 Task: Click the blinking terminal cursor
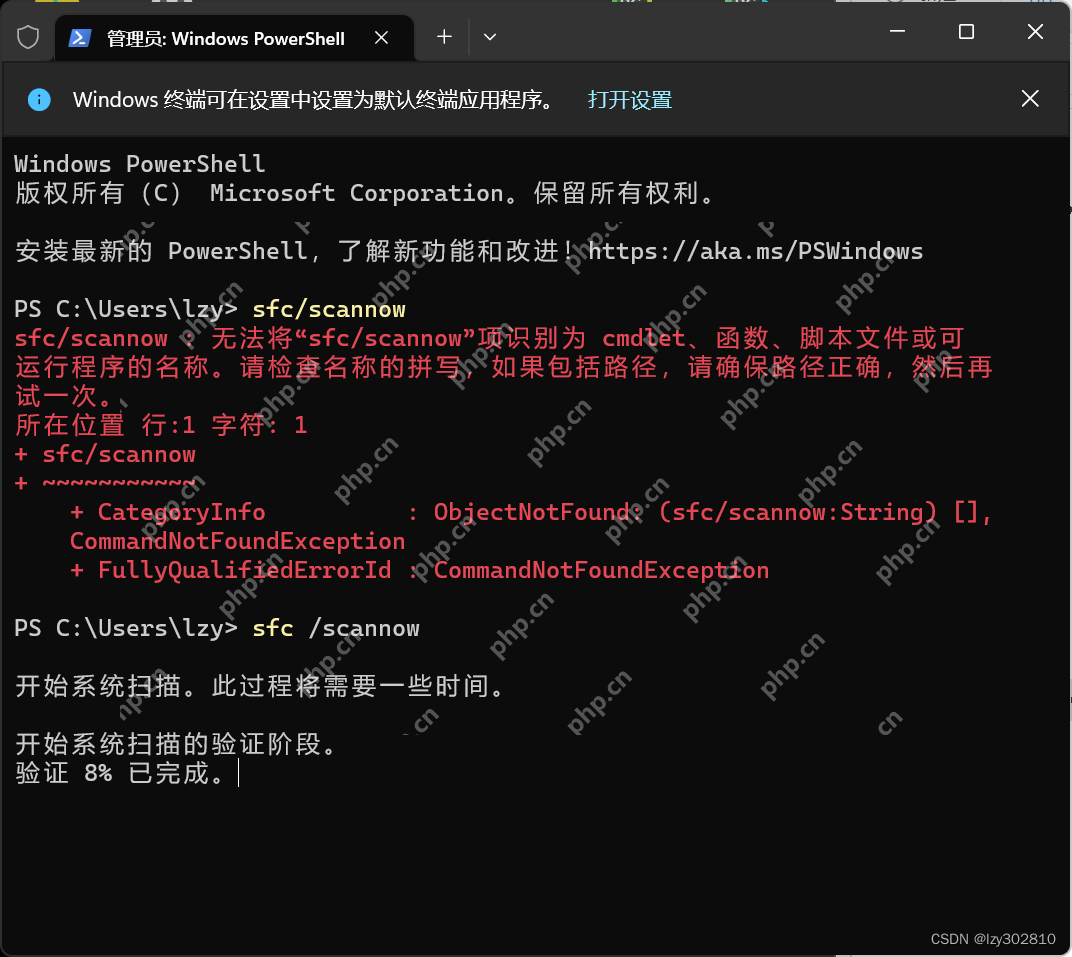click(237, 772)
